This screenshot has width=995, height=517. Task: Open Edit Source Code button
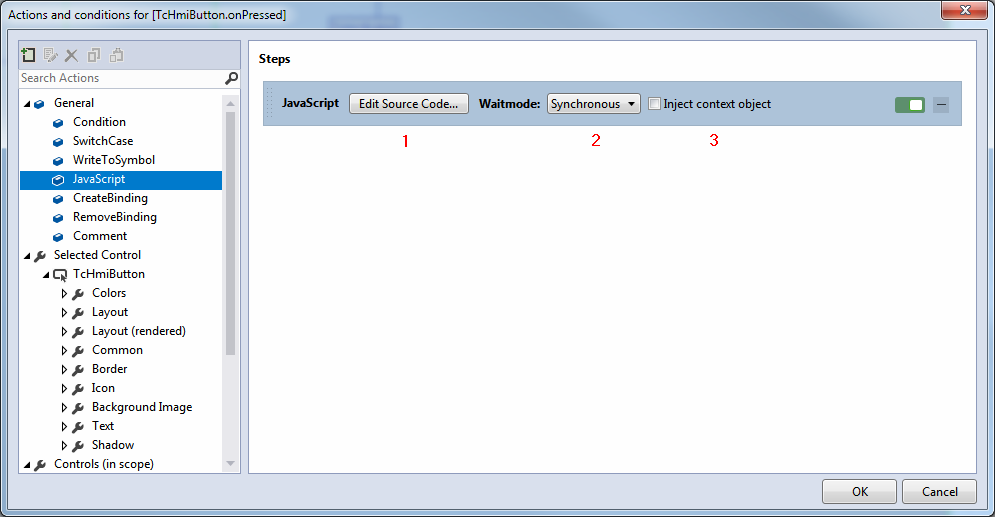[x=409, y=103]
